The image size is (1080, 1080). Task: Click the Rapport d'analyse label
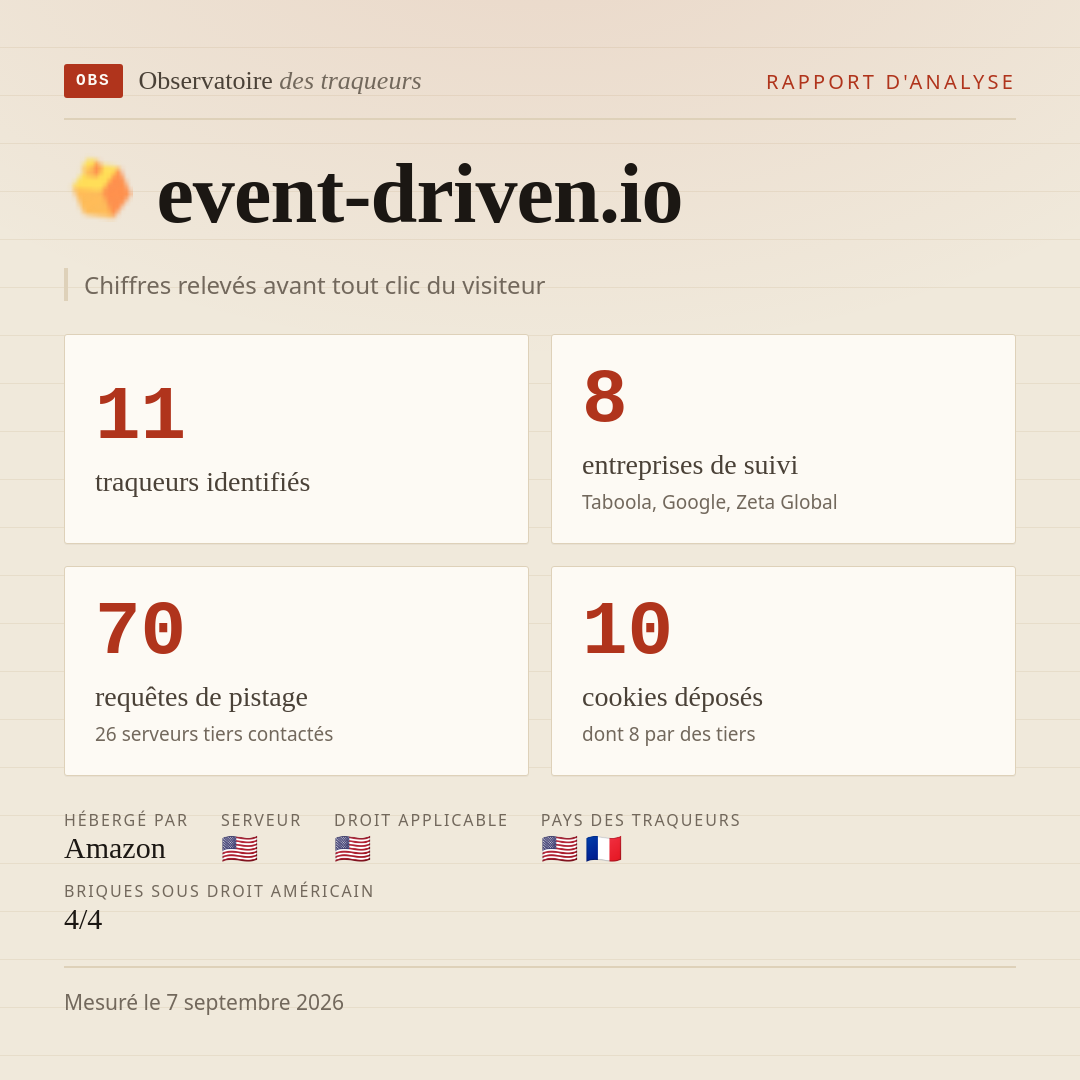click(x=891, y=82)
